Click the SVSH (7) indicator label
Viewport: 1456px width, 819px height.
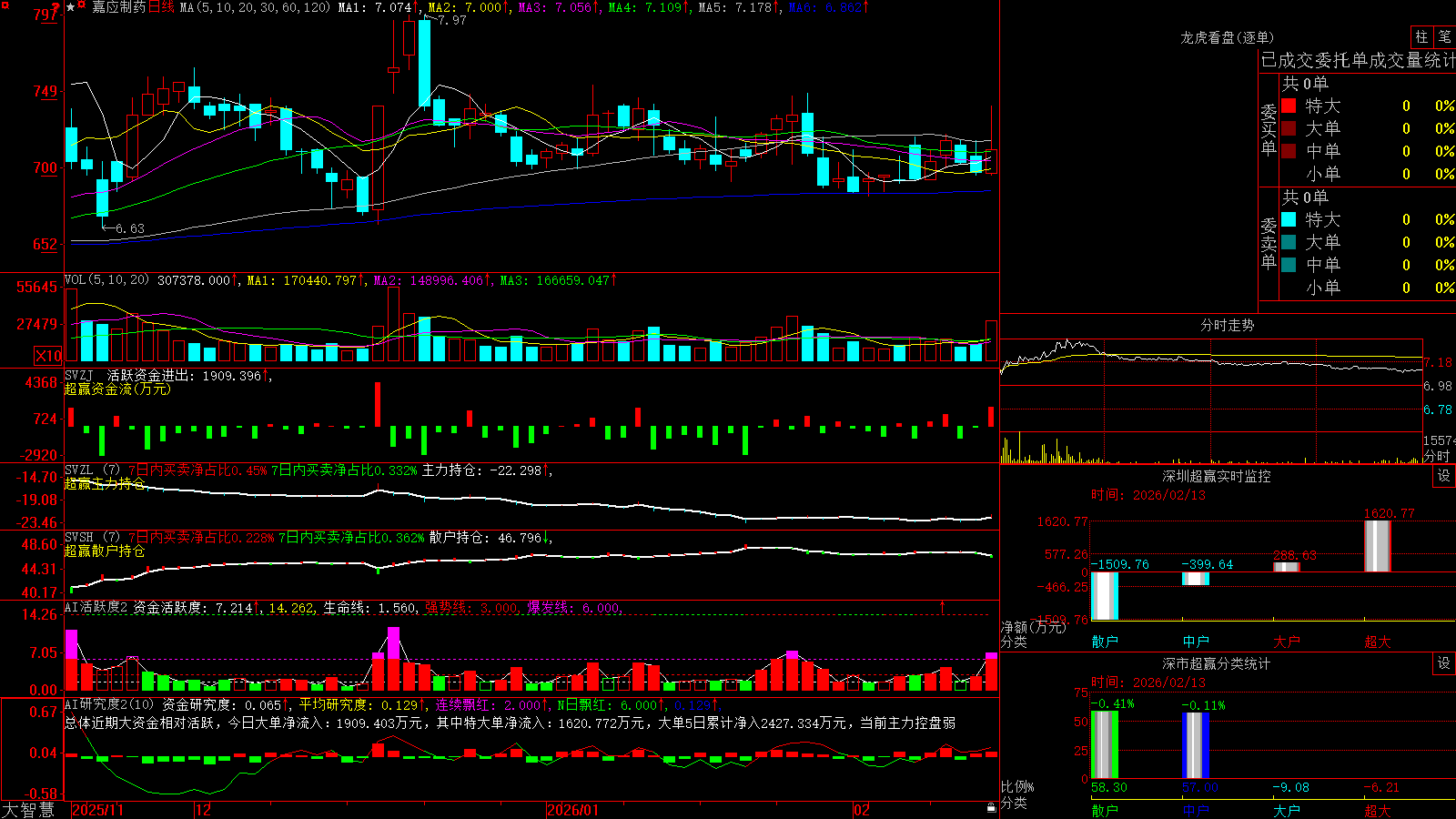point(93,538)
